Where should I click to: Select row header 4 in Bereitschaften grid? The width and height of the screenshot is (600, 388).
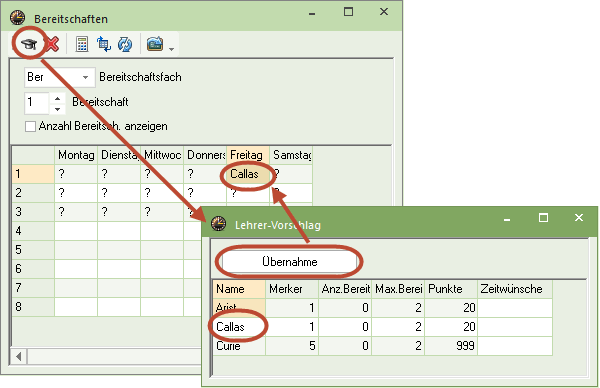(x=33, y=231)
